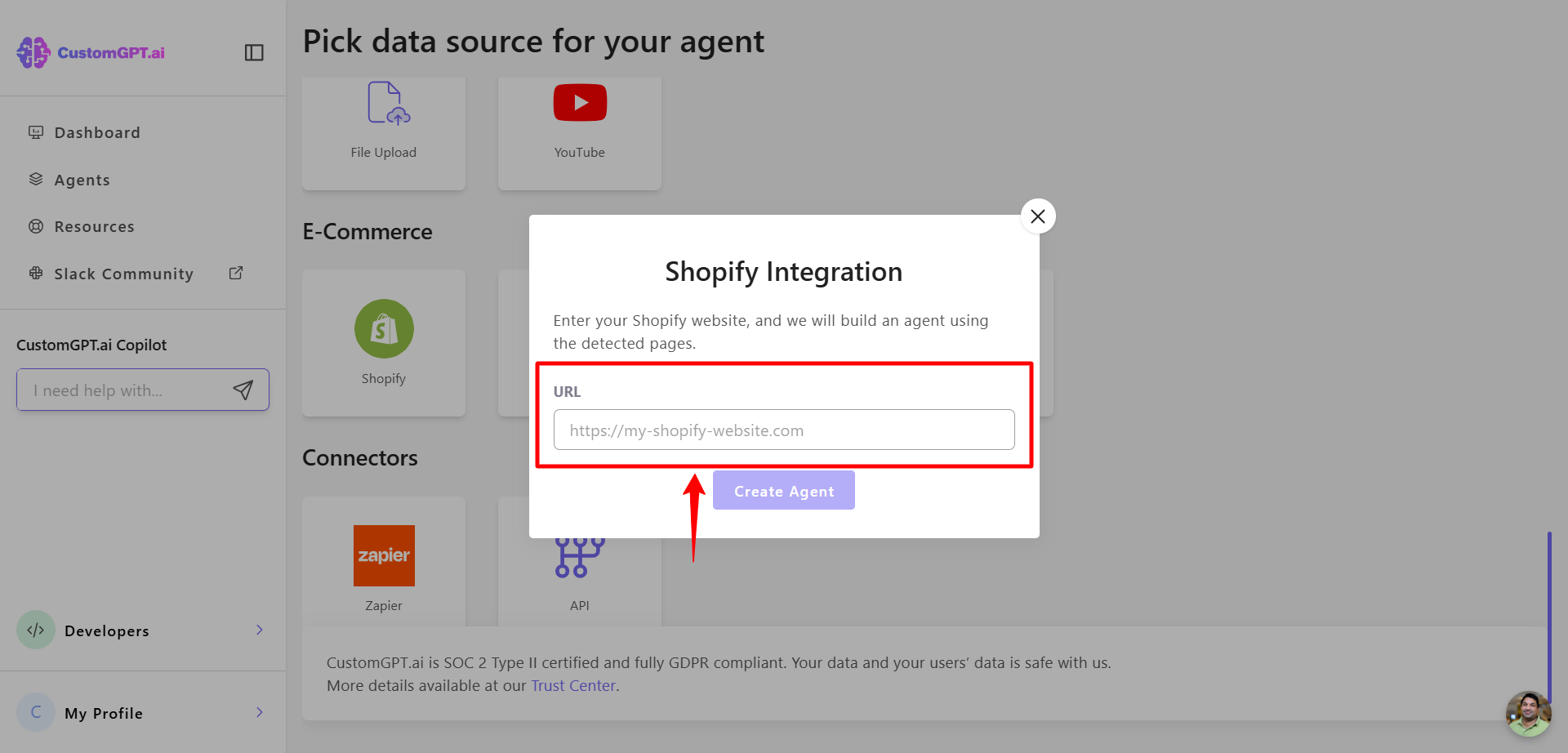Click the 'Zapier' card label
Screen dimensions: 1568x753
(384, 605)
